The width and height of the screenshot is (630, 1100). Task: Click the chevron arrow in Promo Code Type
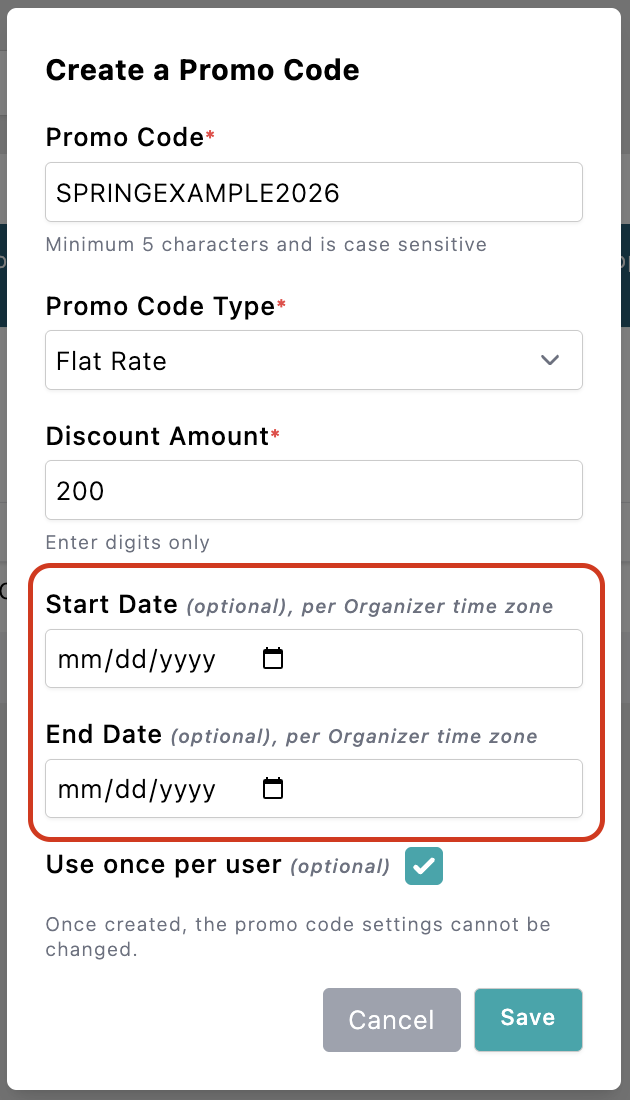tap(550, 360)
